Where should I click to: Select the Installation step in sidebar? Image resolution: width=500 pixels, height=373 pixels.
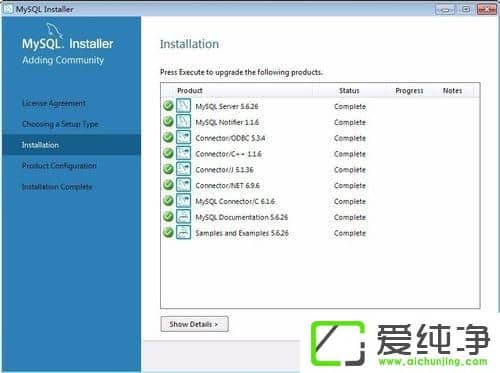point(71,145)
